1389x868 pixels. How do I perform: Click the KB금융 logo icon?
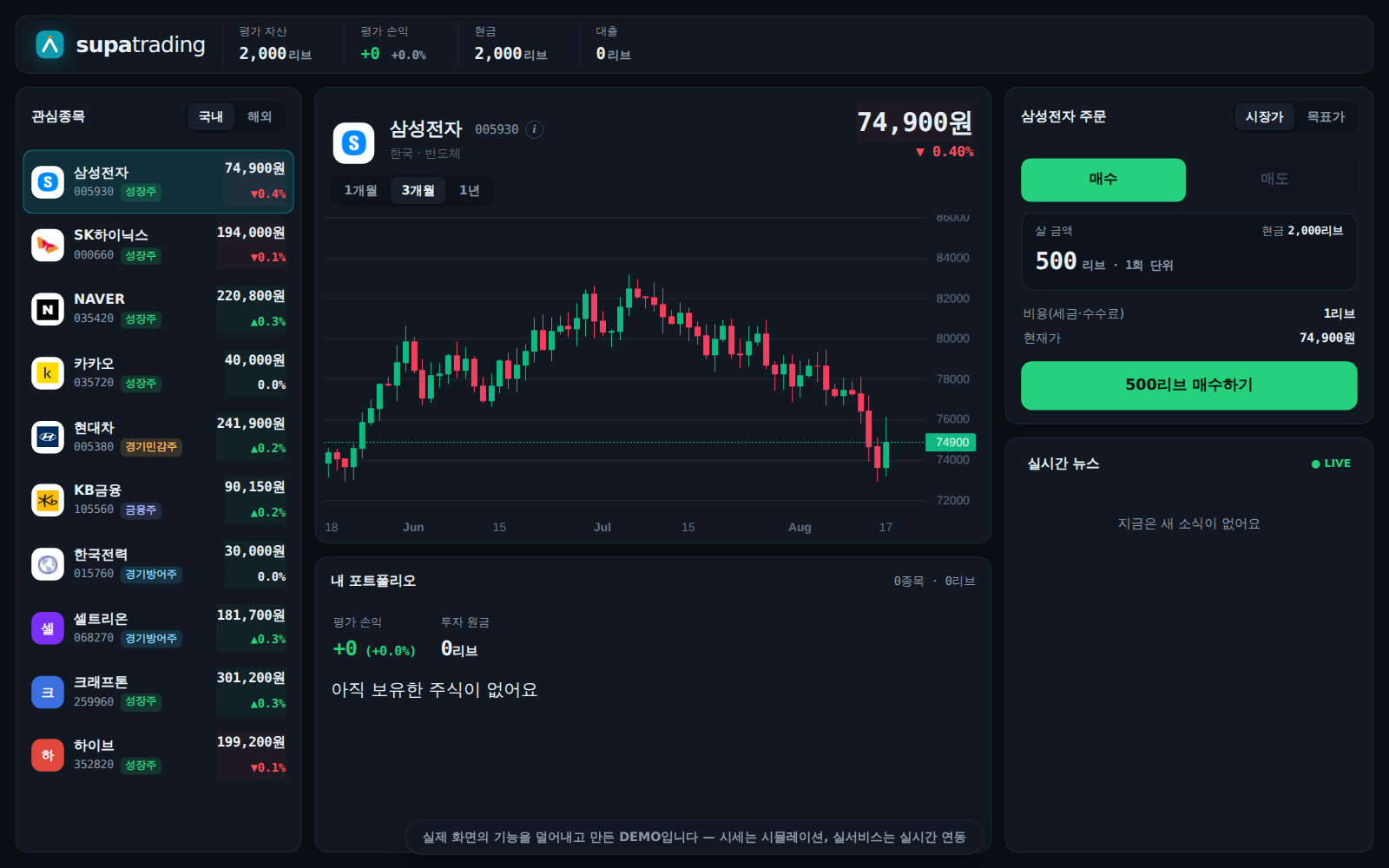(x=48, y=500)
